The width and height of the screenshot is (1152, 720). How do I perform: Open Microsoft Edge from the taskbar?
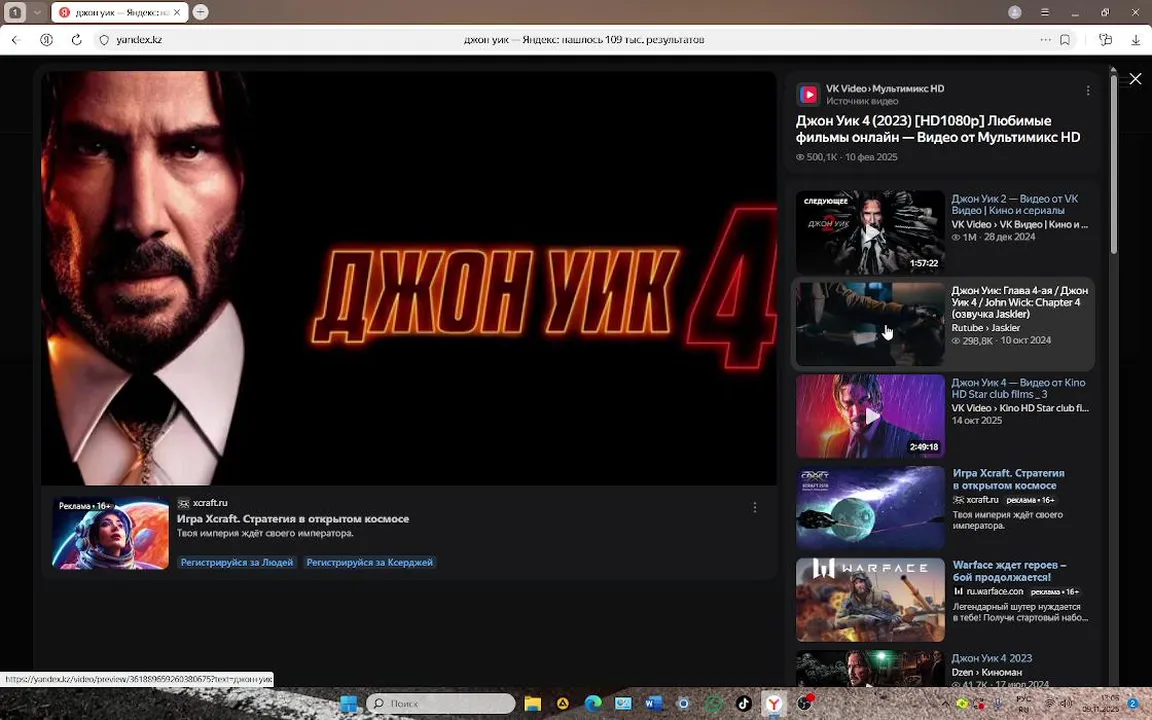pos(593,704)
